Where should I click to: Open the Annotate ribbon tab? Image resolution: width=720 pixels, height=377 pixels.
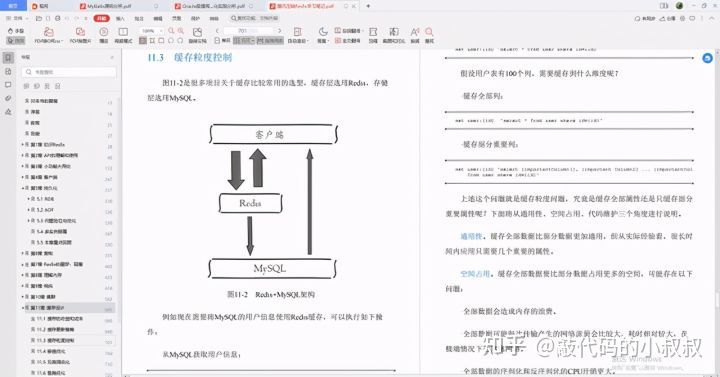[x=139, y=18]
